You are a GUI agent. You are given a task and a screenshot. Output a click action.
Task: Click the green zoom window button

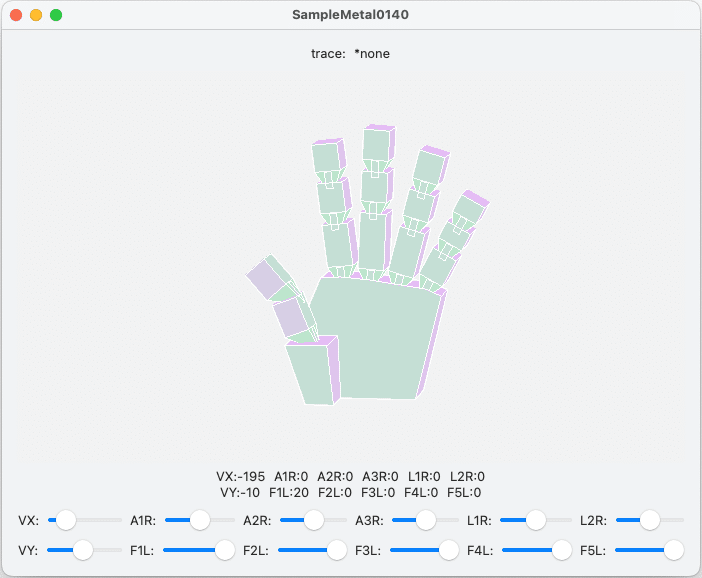point(56,15)
